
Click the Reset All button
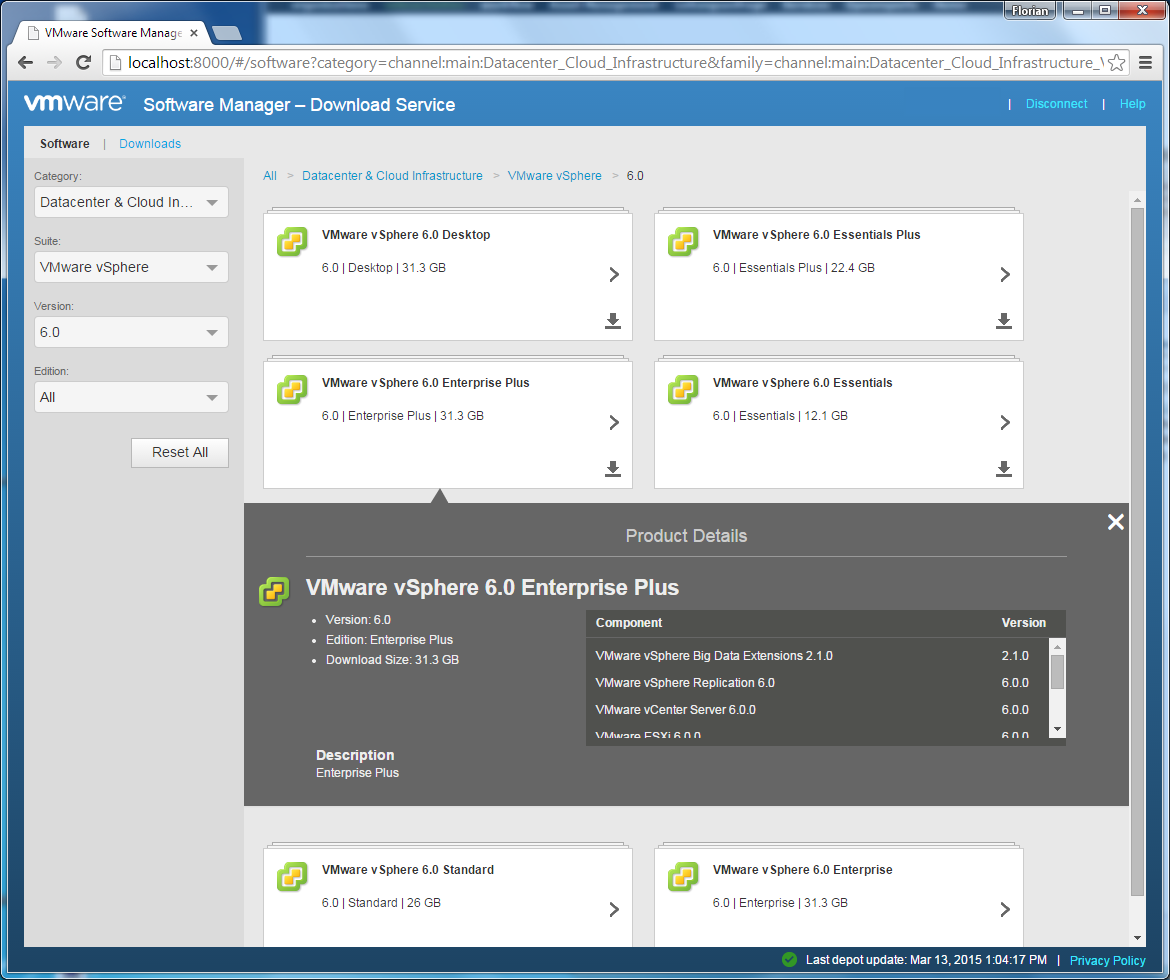(x=180, y=452)
